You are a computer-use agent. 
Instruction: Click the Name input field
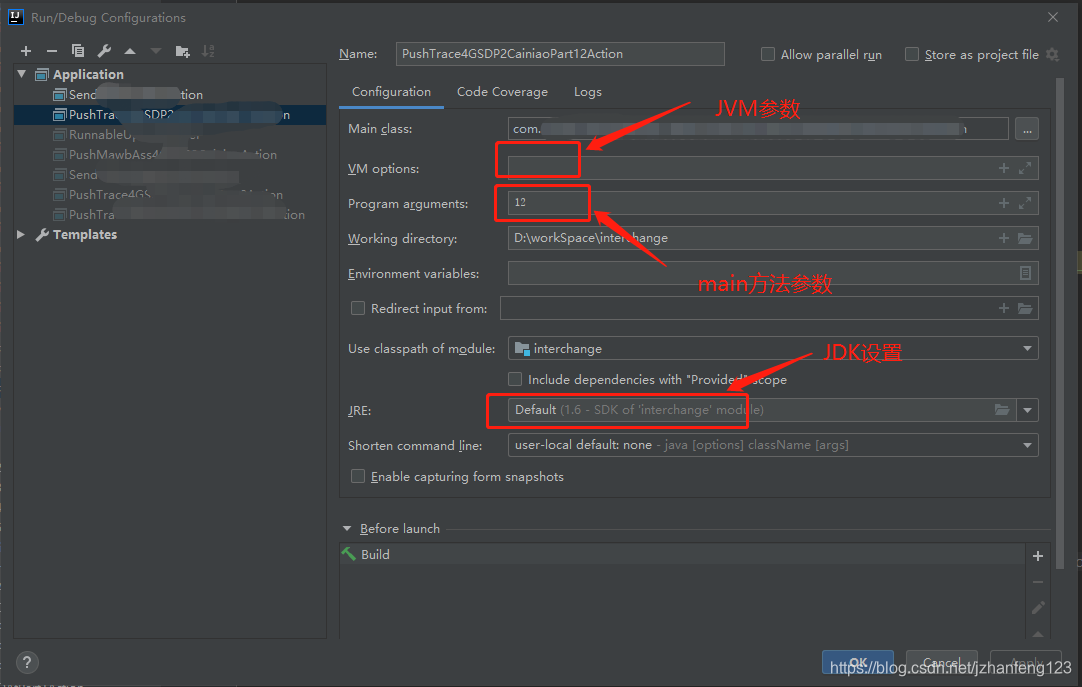(560, 54)
